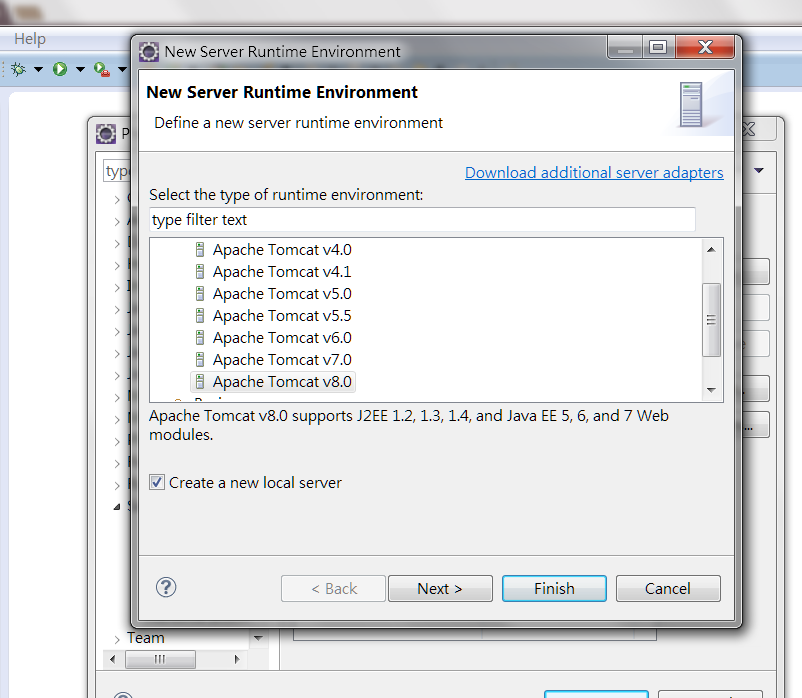The width and height of the screenshot is (802, 698).
Task: Click the Apache Tomcat v4.0 server icon
Action: point(200,250)
